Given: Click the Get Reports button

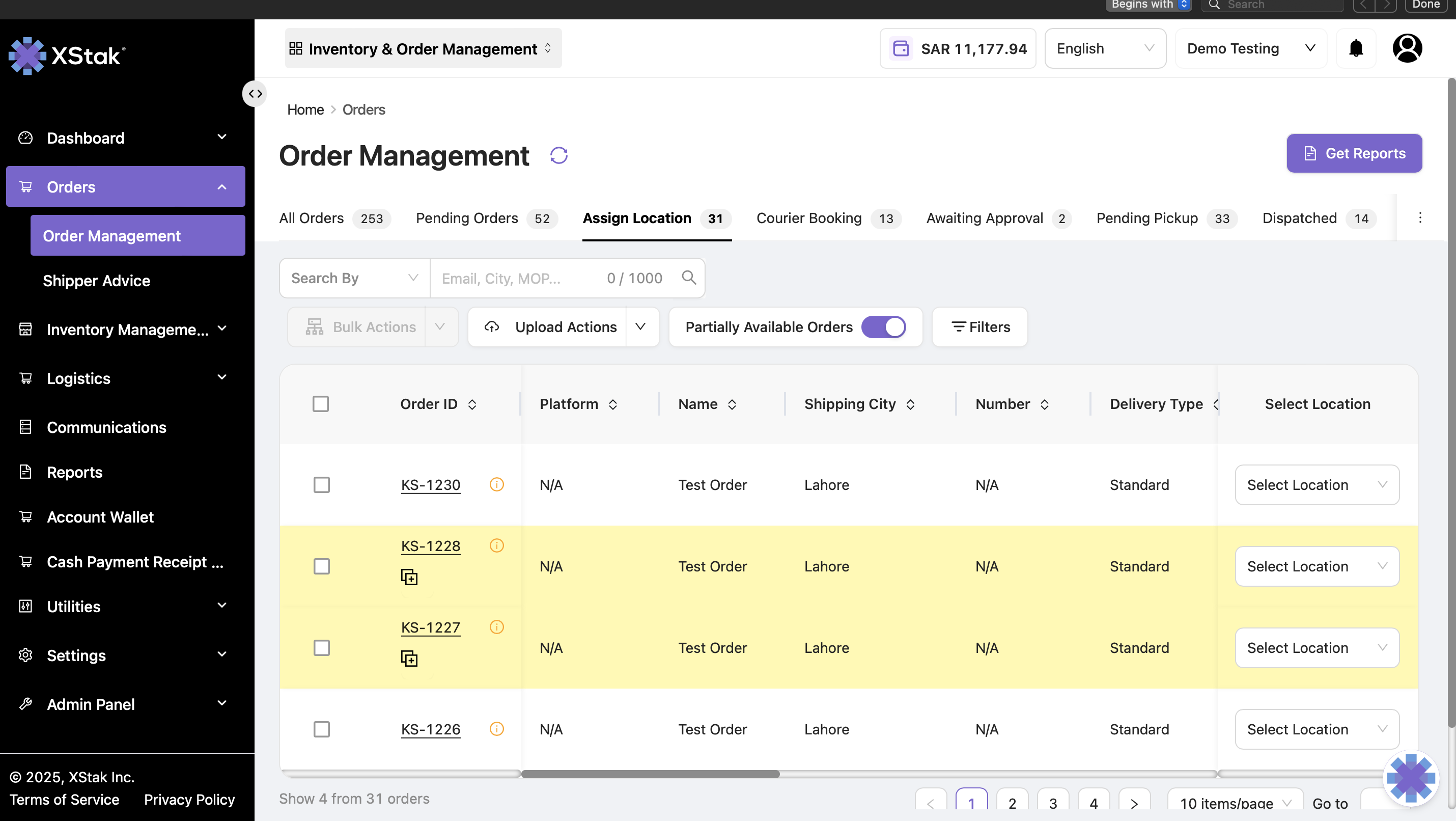Looking at the screenshot, I should (x=1354, y=153).
